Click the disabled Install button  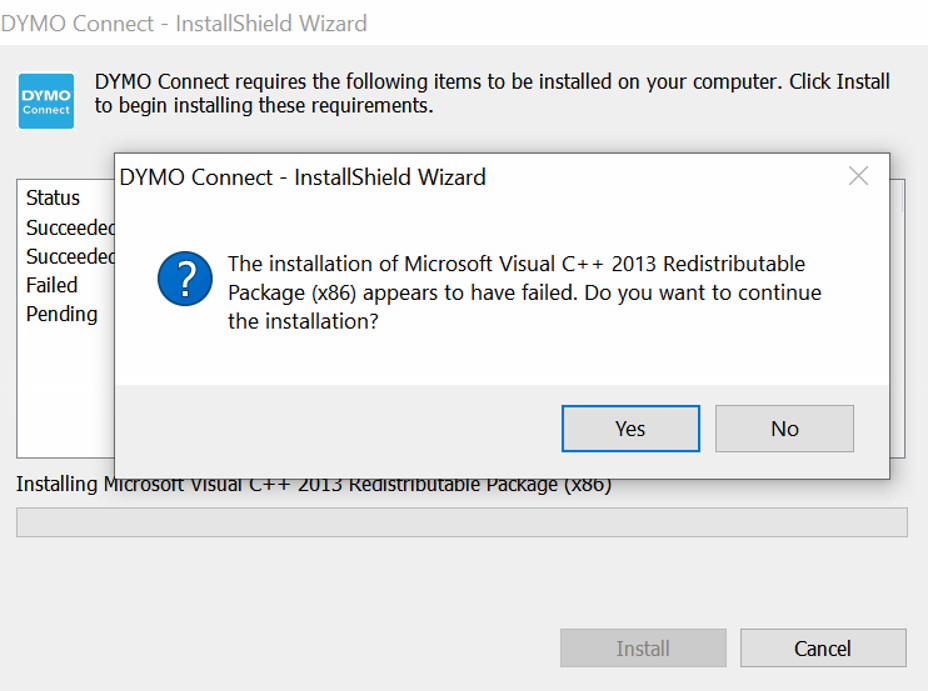click(642, 648)
